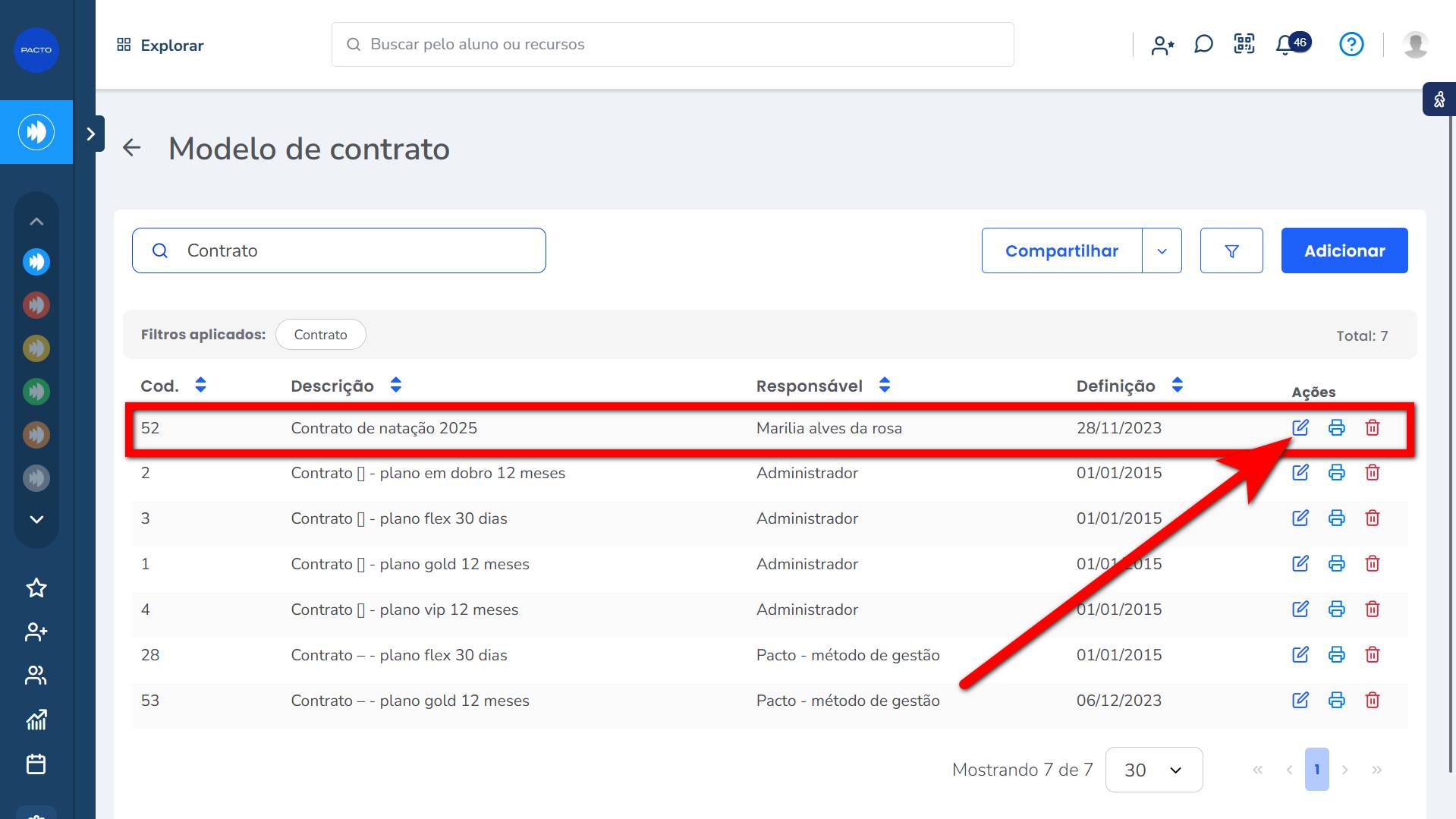Click the edit icon for Contrato de natação 2025
Screen dimensions: 1456x819
tap(1300, 427)
